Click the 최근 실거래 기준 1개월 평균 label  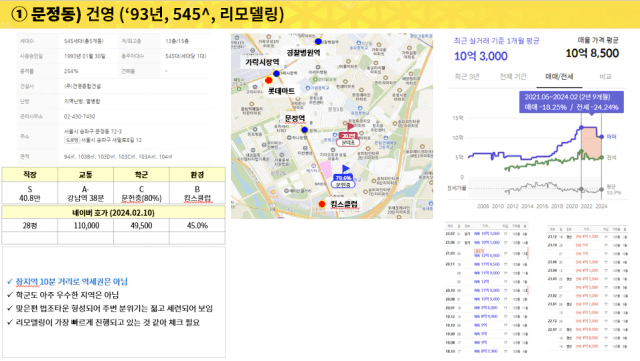496,41
